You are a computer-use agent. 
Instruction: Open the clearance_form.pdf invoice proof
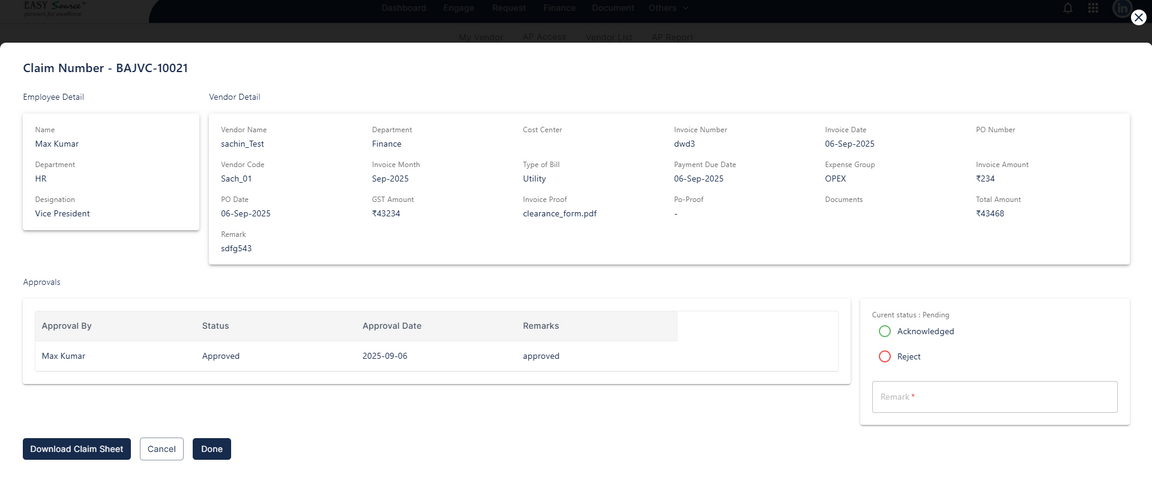point(560,213)
